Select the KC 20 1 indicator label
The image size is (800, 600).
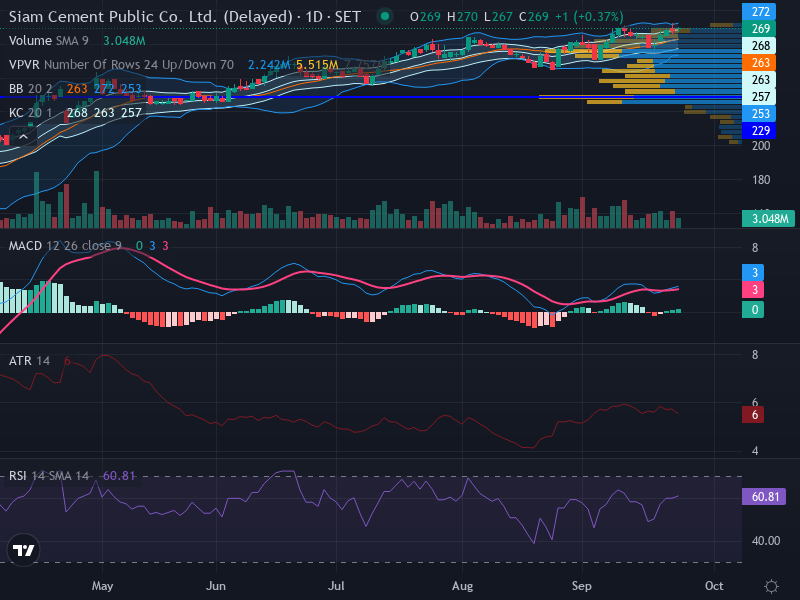[x=31, y=113]
